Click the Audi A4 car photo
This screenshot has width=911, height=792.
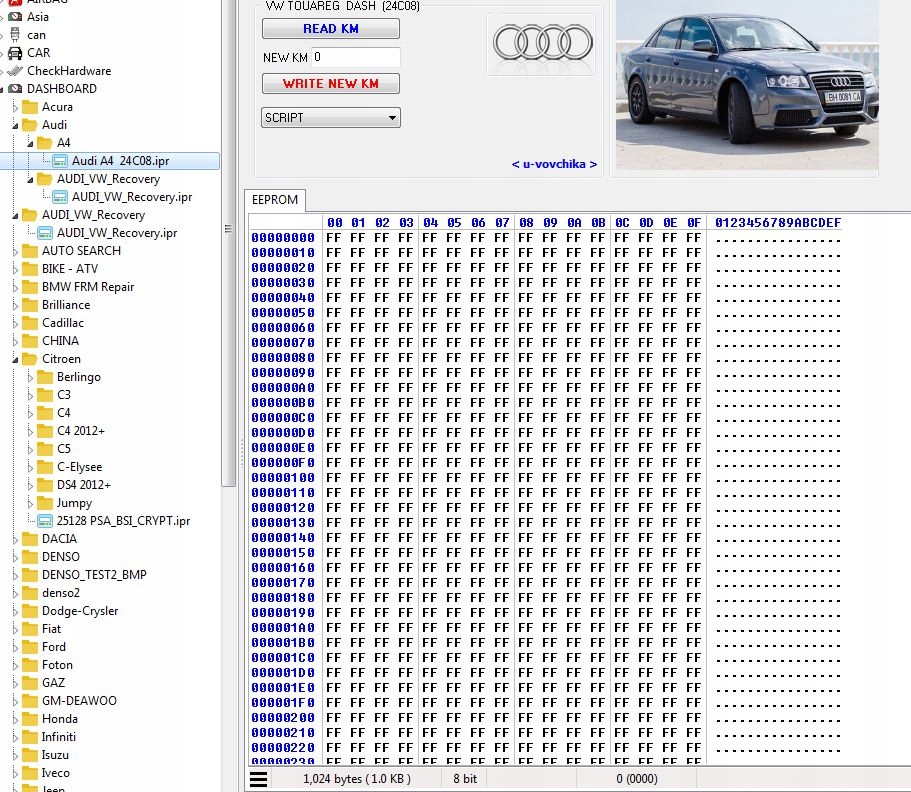click(x=747, y=85)
